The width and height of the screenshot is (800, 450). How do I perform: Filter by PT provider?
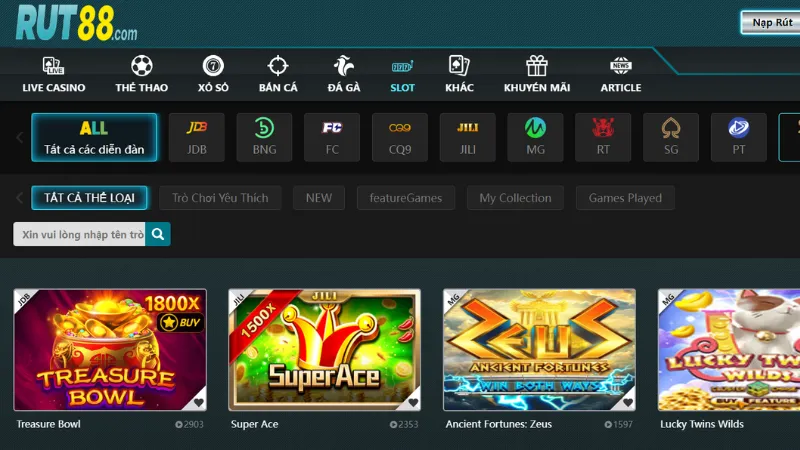739,137
